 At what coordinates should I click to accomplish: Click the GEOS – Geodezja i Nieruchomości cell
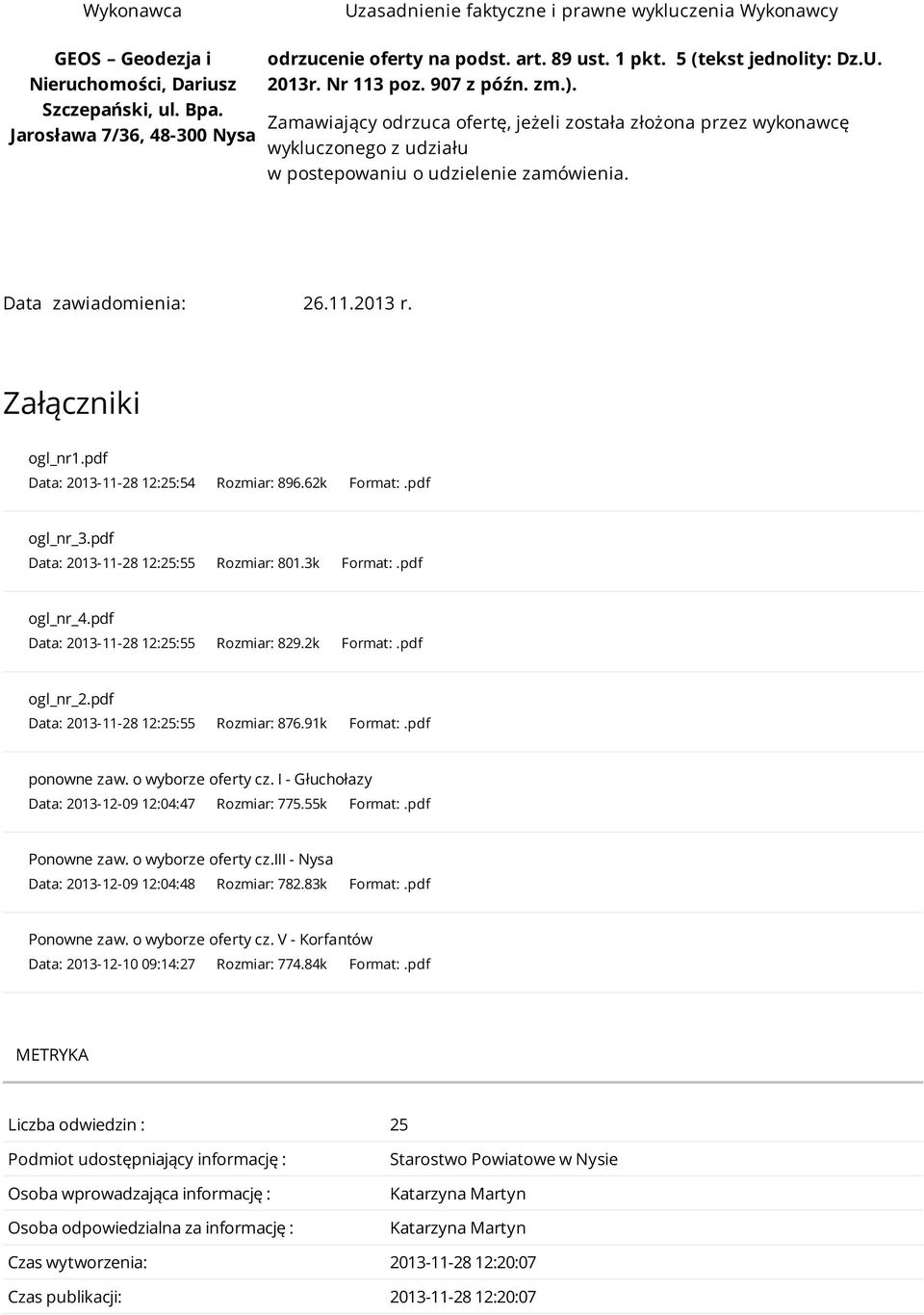click(132, 96)
